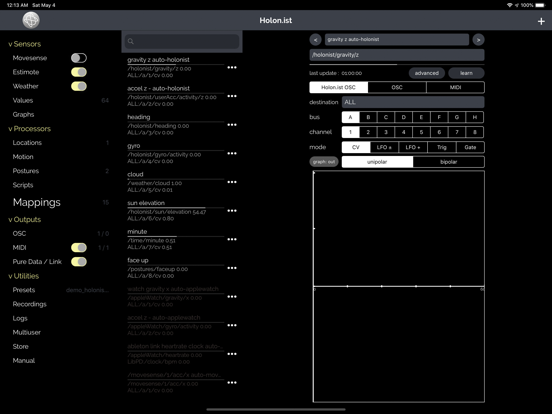Switch to Holon.ist OSC tab

[x=338, y=87]
